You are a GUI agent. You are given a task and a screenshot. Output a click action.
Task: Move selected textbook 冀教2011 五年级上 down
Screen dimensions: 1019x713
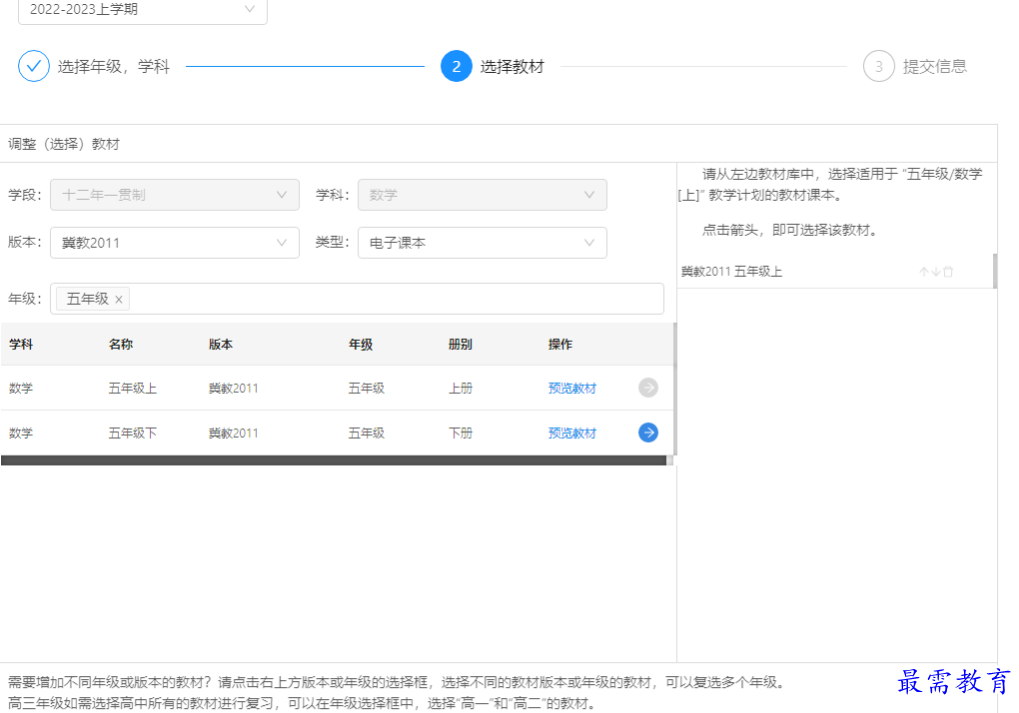click(x=936, y=272)
